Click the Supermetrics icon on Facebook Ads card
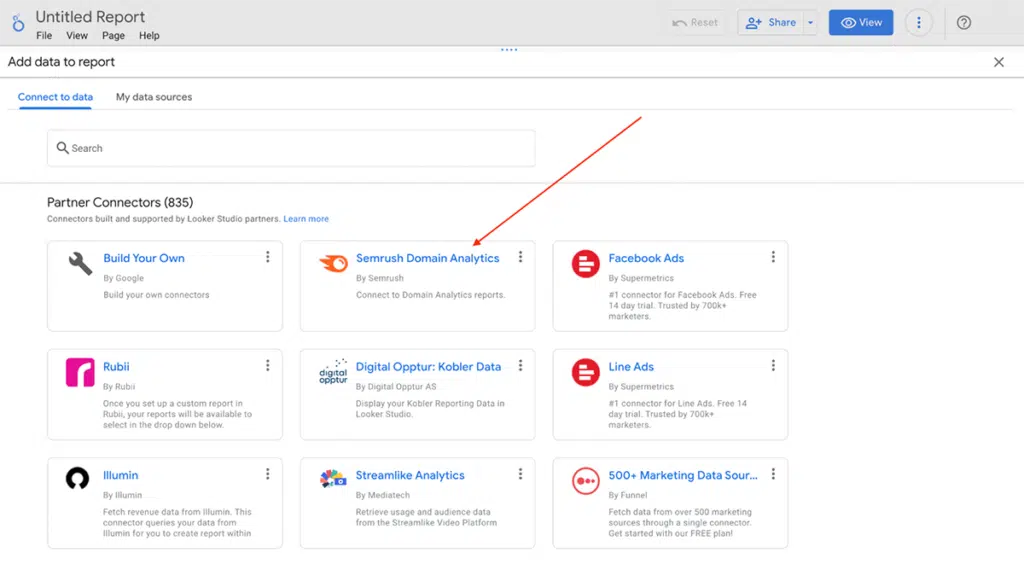 coord(586,264)
